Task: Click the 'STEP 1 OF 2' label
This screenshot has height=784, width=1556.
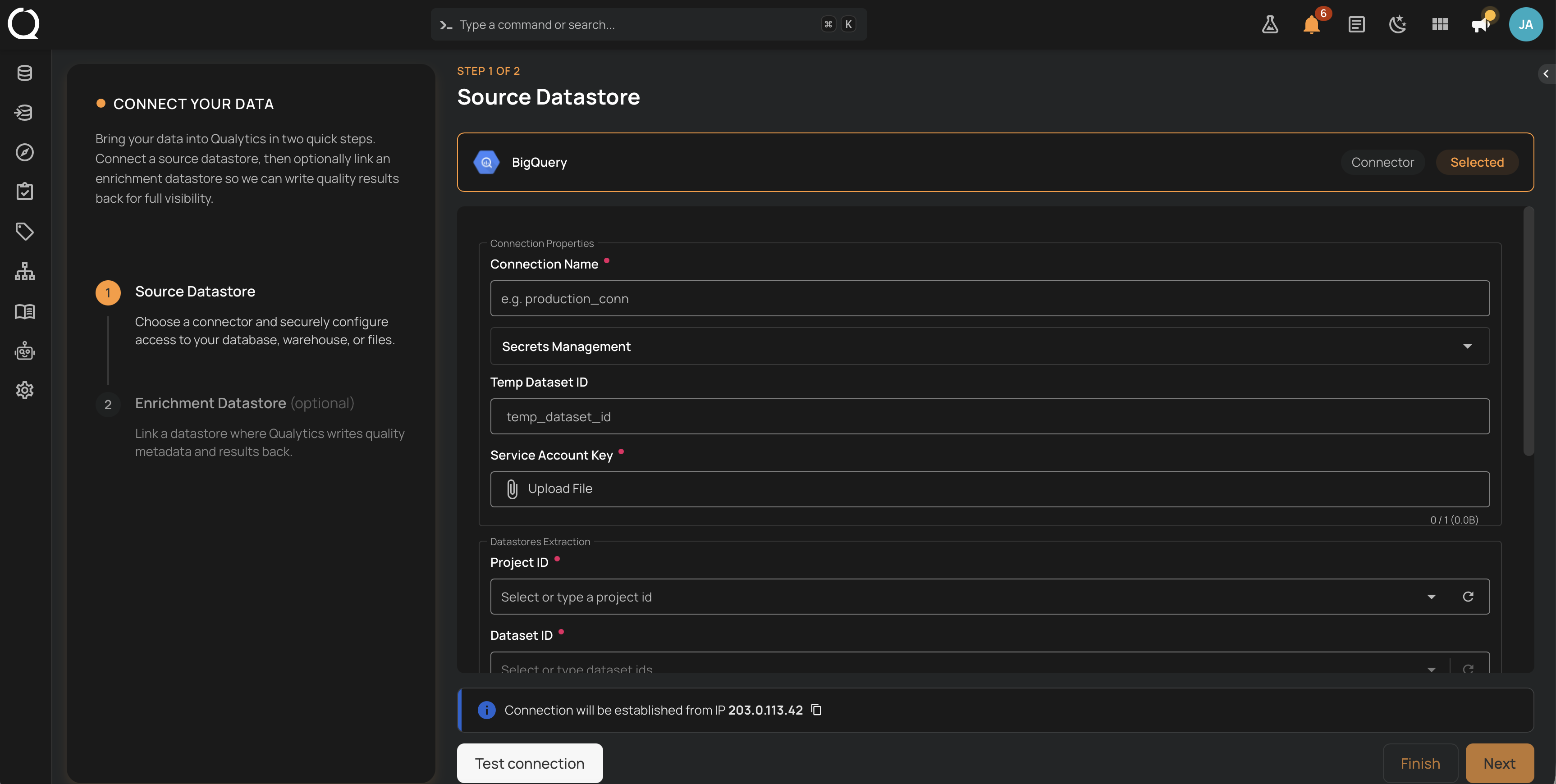Action: pos(488,71)
